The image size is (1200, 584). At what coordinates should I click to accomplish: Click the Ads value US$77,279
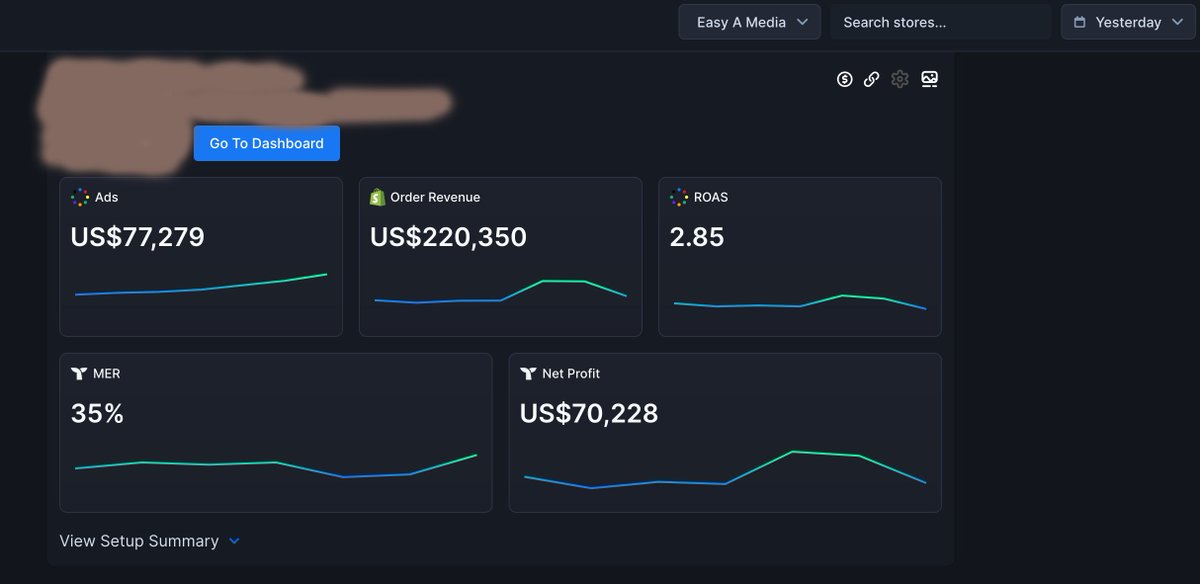click(138, 237)
